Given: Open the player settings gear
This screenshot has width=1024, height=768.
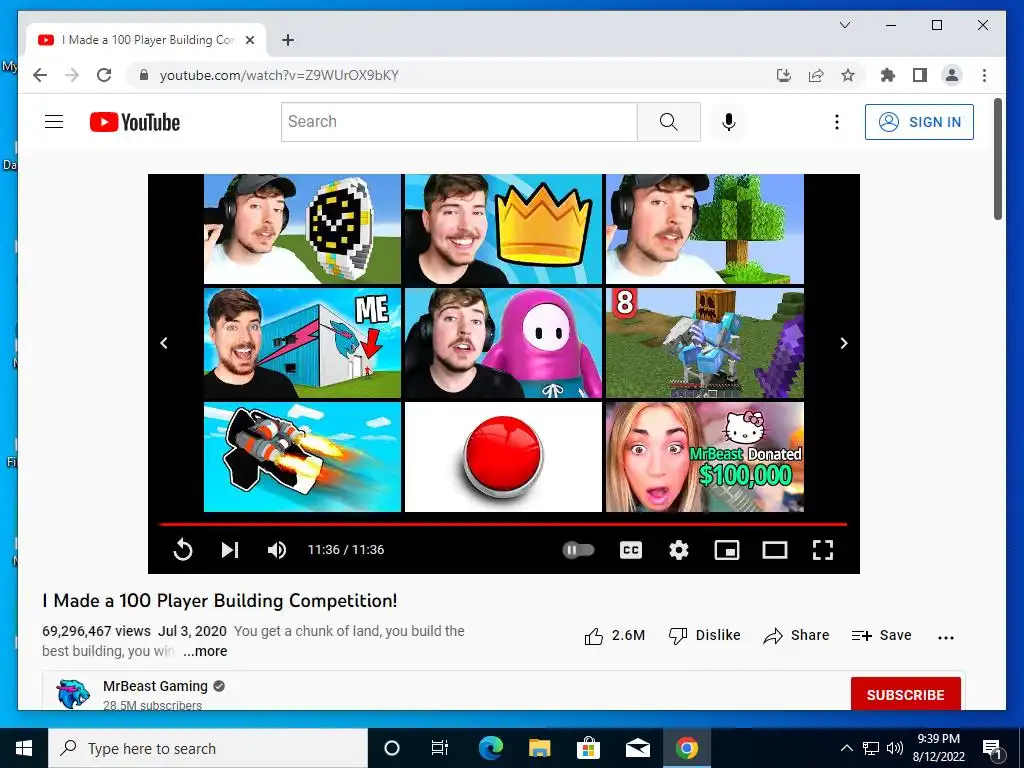Looking at the screenshot, I should point(679,550).
